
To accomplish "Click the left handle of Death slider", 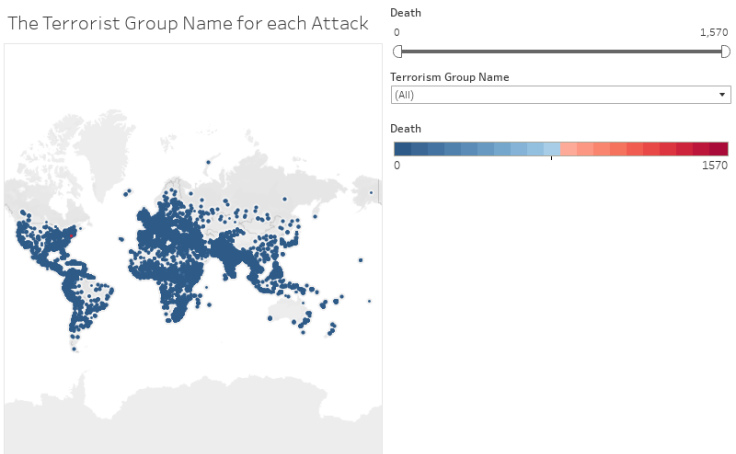I will point(398,51).
